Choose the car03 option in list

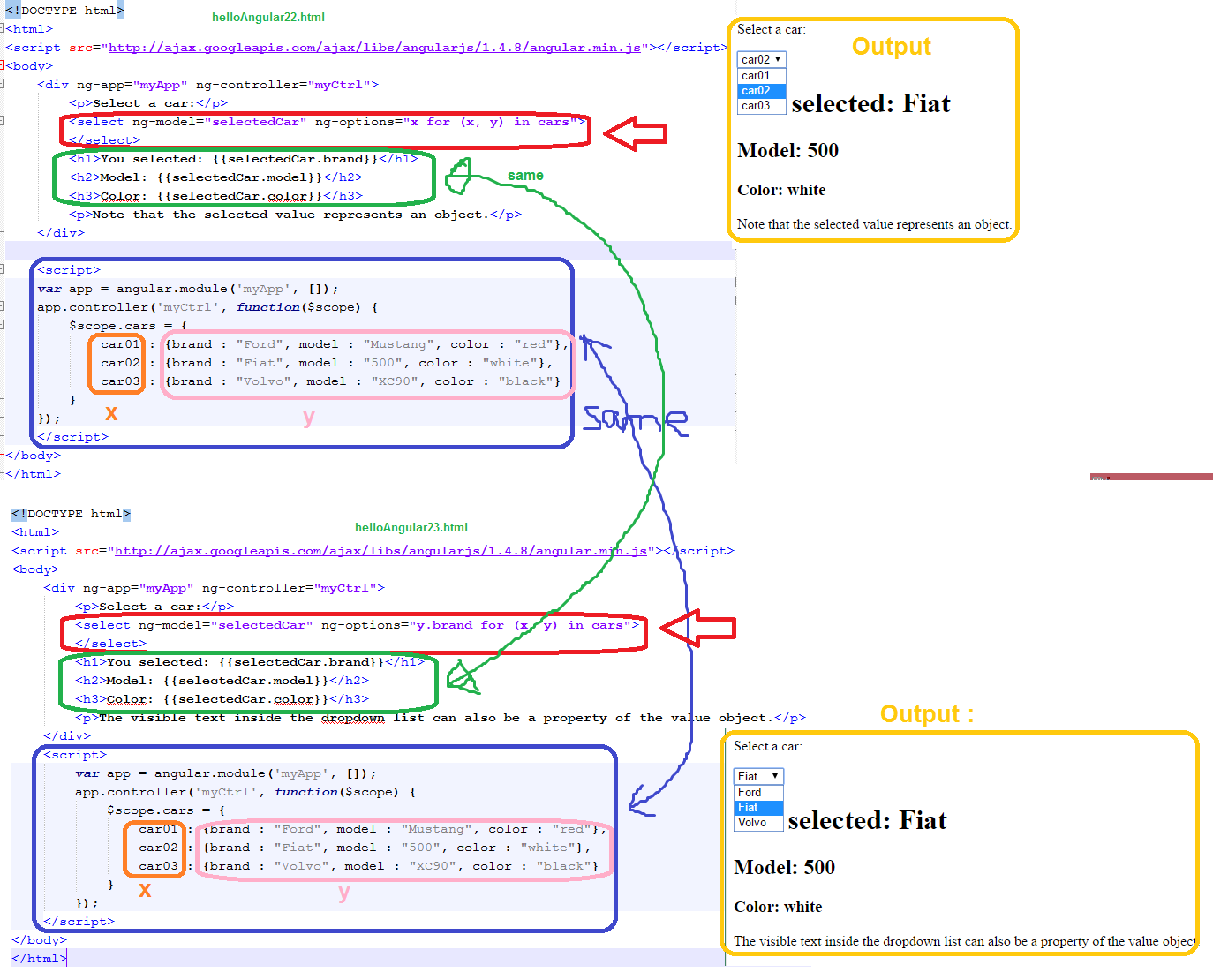(761, 106)
